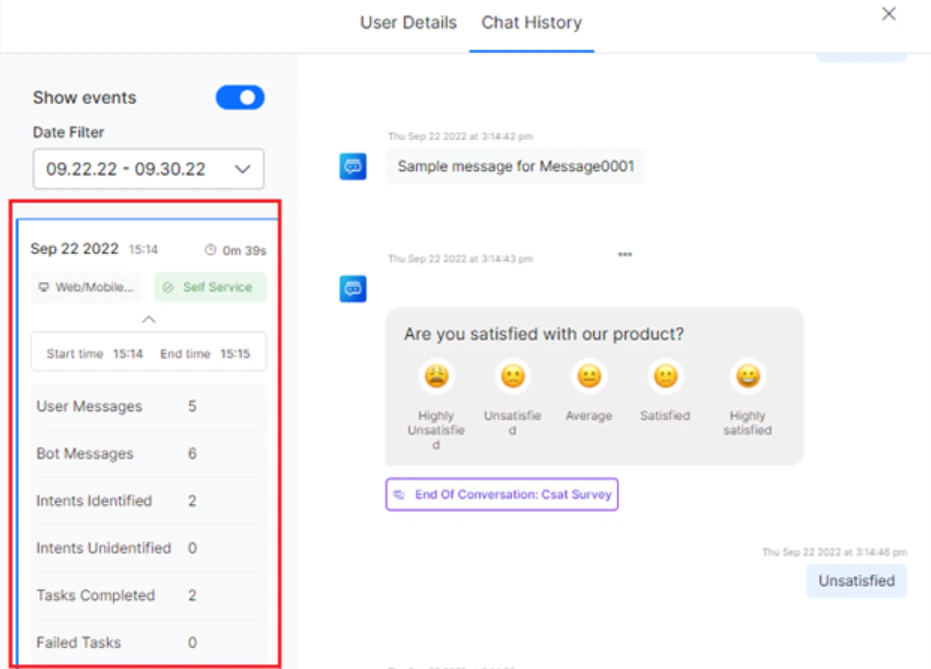Image resolution: width=931 pixels, height=669 pixels.
Task: Select the Highly Unsatisfied emoji
Action: (436, 376)
